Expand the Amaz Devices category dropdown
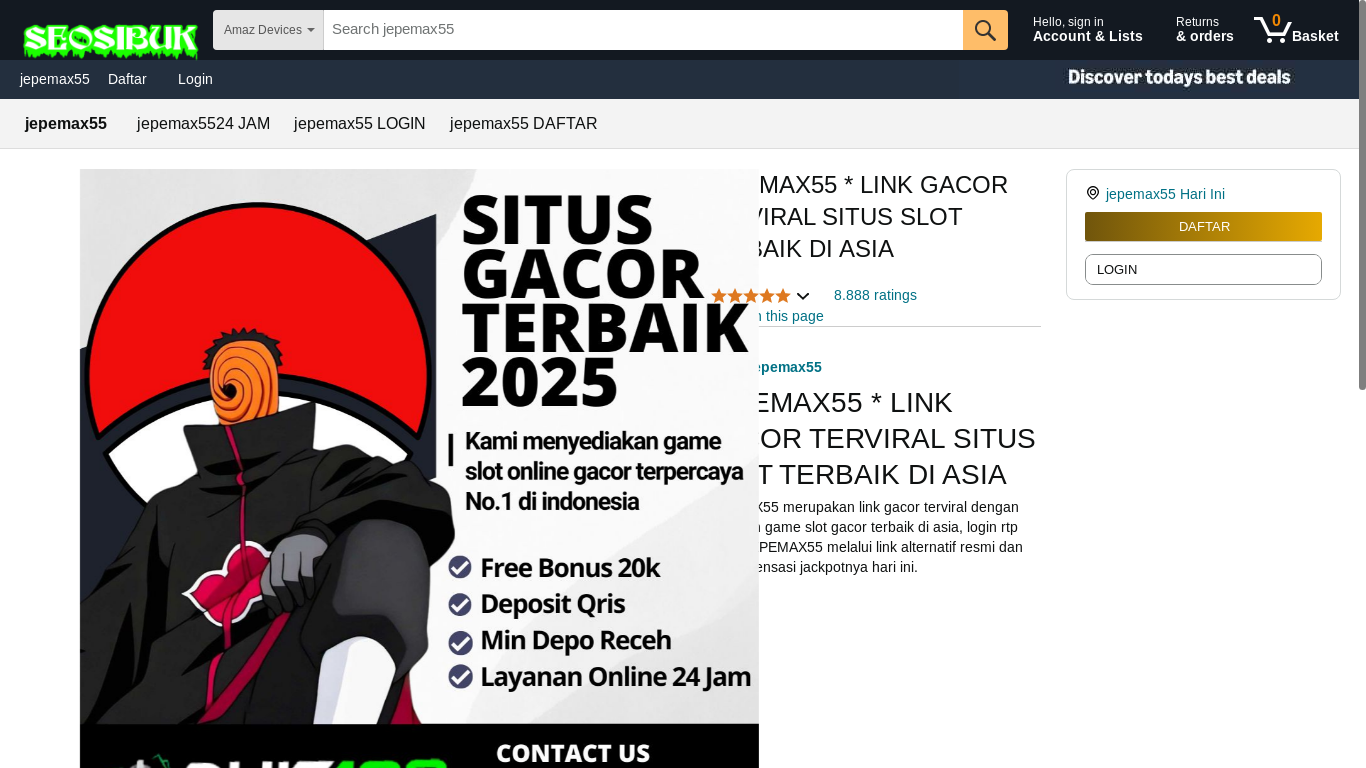The width and height of the screenshot is (1366, 768). 268,30
